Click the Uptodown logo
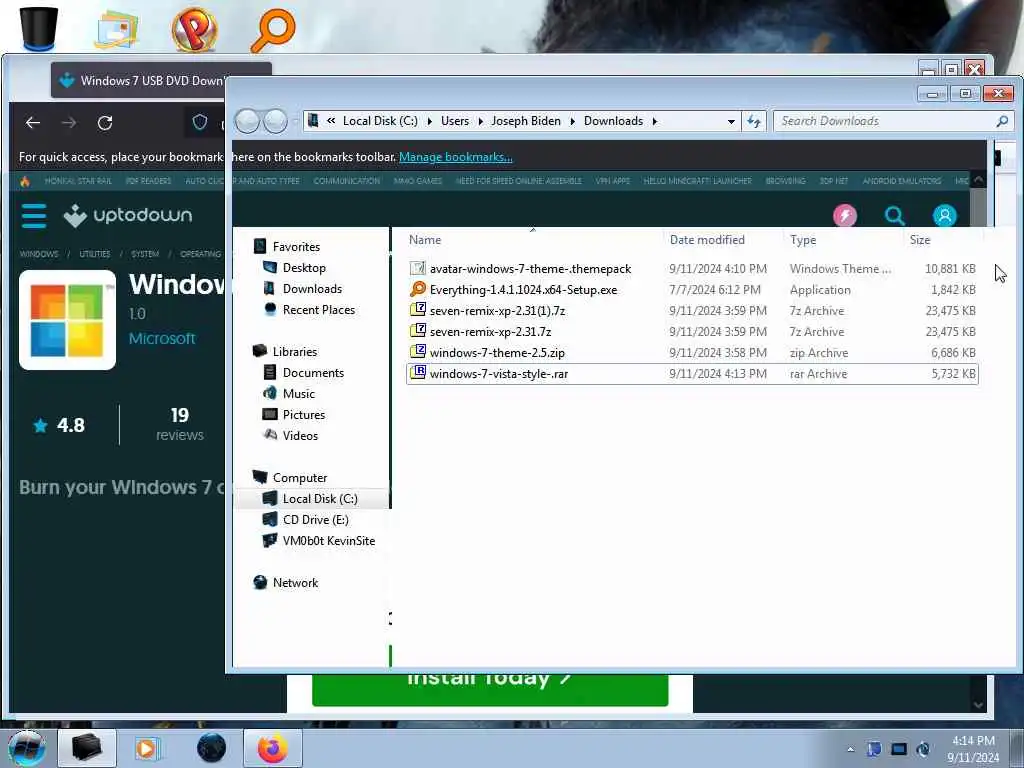The width and height of the screenshot is (1024, 768). pyautogui.click(x=128, y=216)
